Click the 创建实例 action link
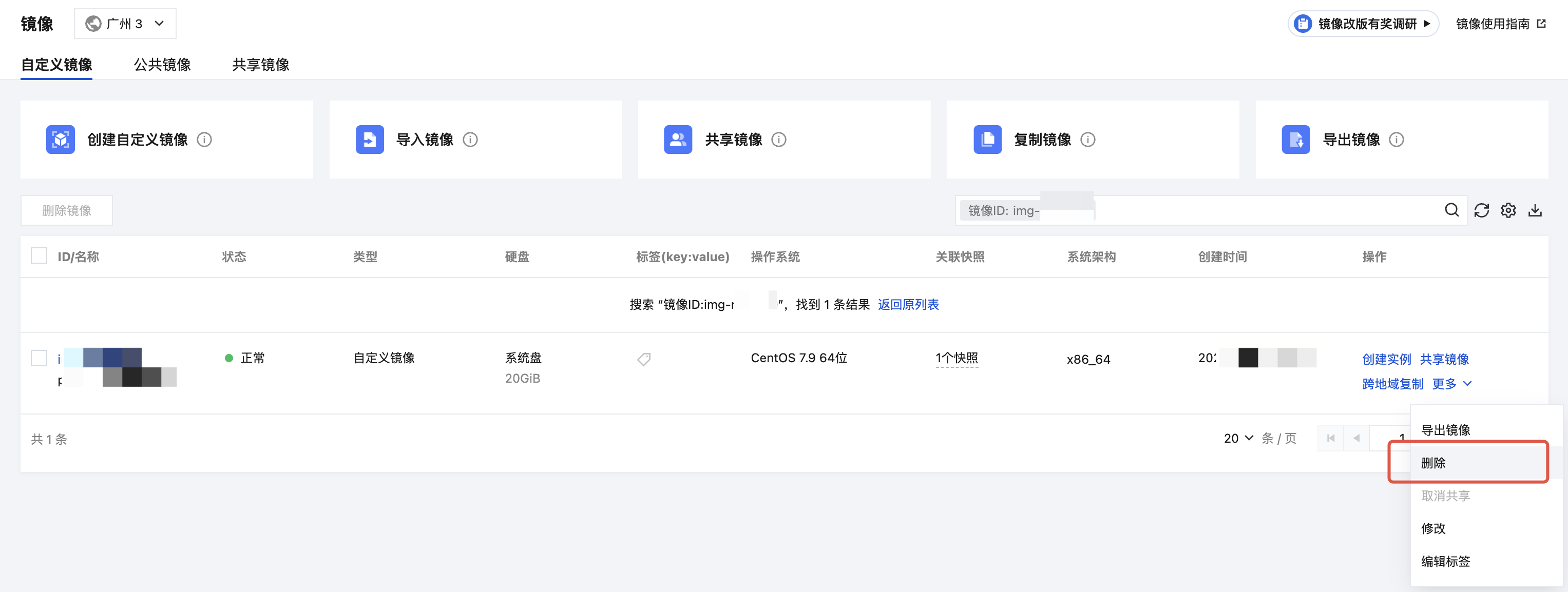This screenshot has height=592, width=1568. (1386, 359)
